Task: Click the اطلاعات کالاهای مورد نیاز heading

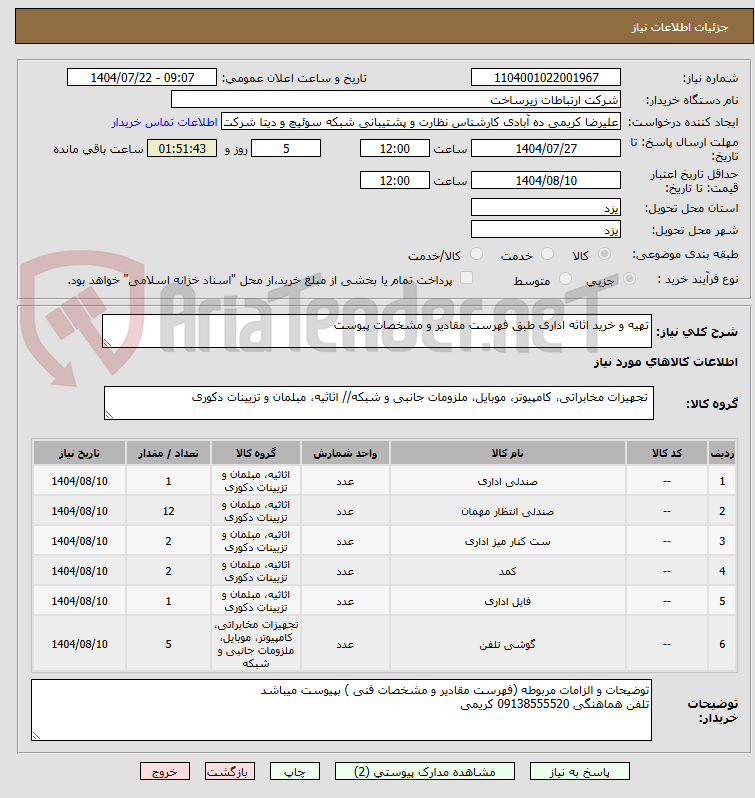Action: point(665,362)
